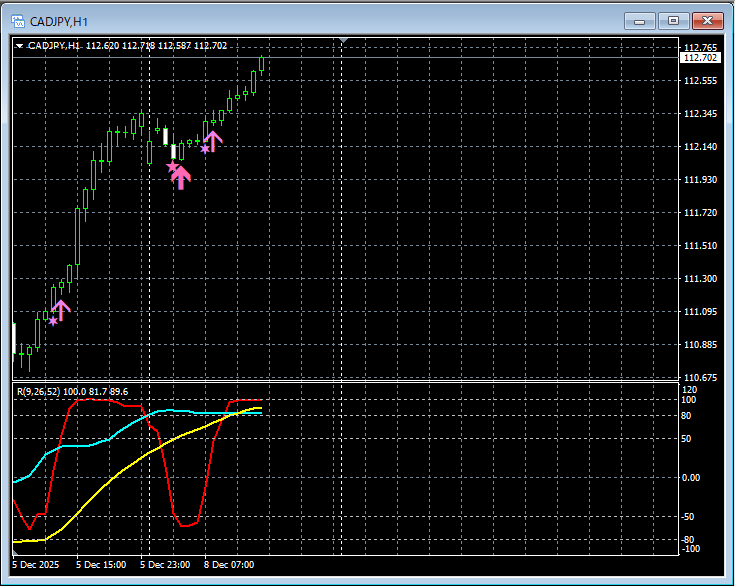Click the highlighted current price label 112.702
This screenshot has height=586, width=736.
[x=699, y=58]
